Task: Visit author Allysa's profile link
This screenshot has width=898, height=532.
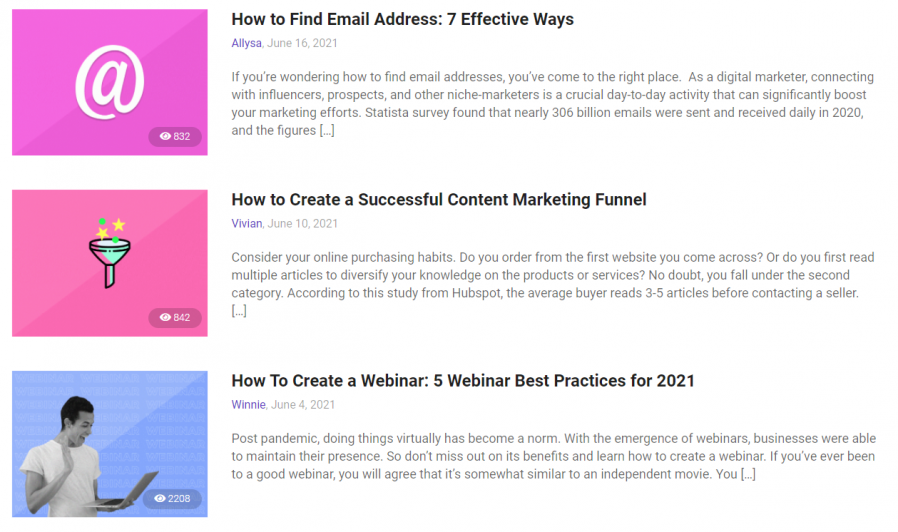Action: pyautogui.click(x=246, y=43)
